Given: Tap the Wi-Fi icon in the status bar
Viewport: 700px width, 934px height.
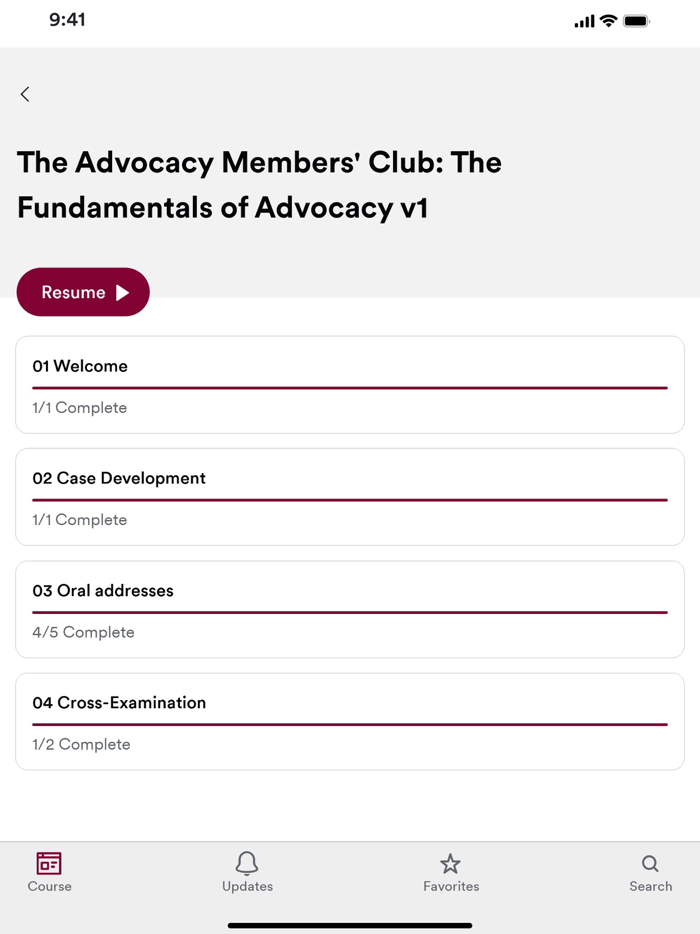Looking at the screenshot, I should pyautogui.click(x=608, y=19).
